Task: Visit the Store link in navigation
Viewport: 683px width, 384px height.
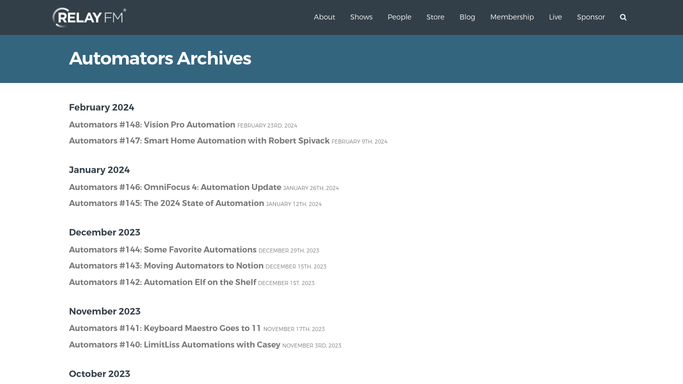Action: 435,17
